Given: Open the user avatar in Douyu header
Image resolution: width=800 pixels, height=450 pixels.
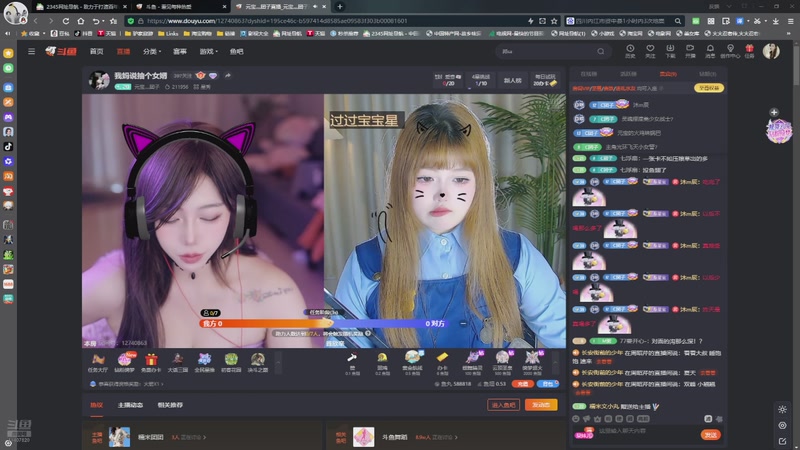Looking at the screenshot, I should coord(771,51).
